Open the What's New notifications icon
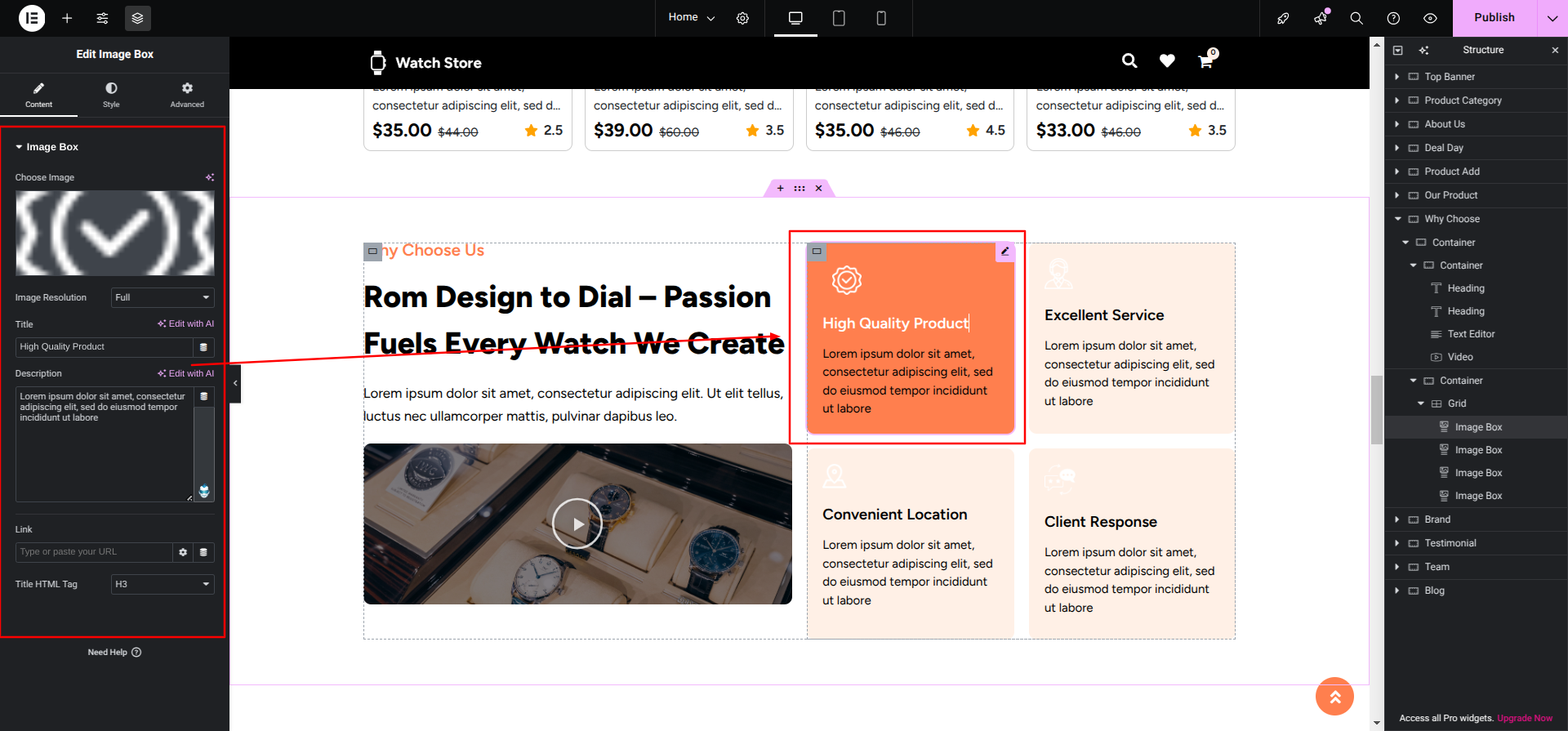The image size is (1568, 731). pyautogui.click(x=1321, y=18)
